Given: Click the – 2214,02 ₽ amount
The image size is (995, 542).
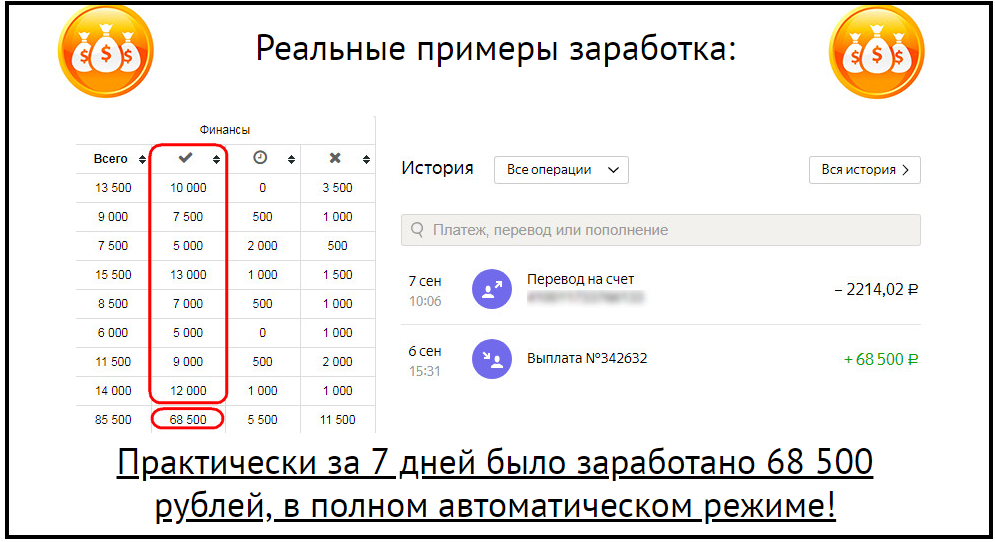Looking at the screenshot, I should tap(876, 289).
